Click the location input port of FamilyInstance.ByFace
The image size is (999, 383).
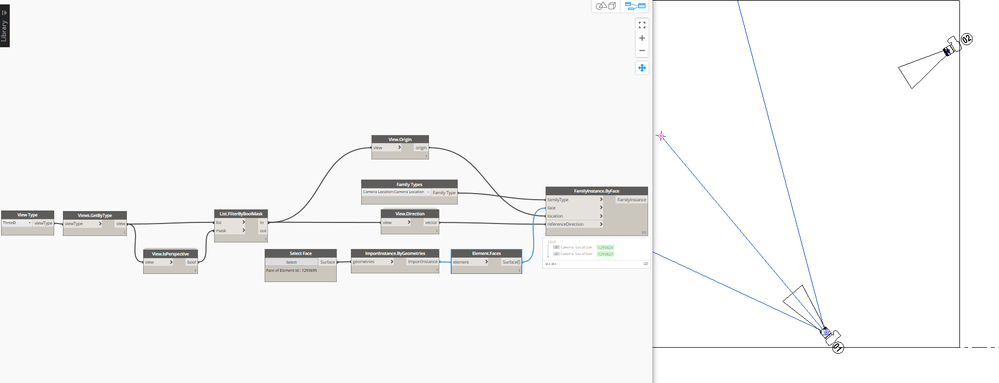pos(575,216)
